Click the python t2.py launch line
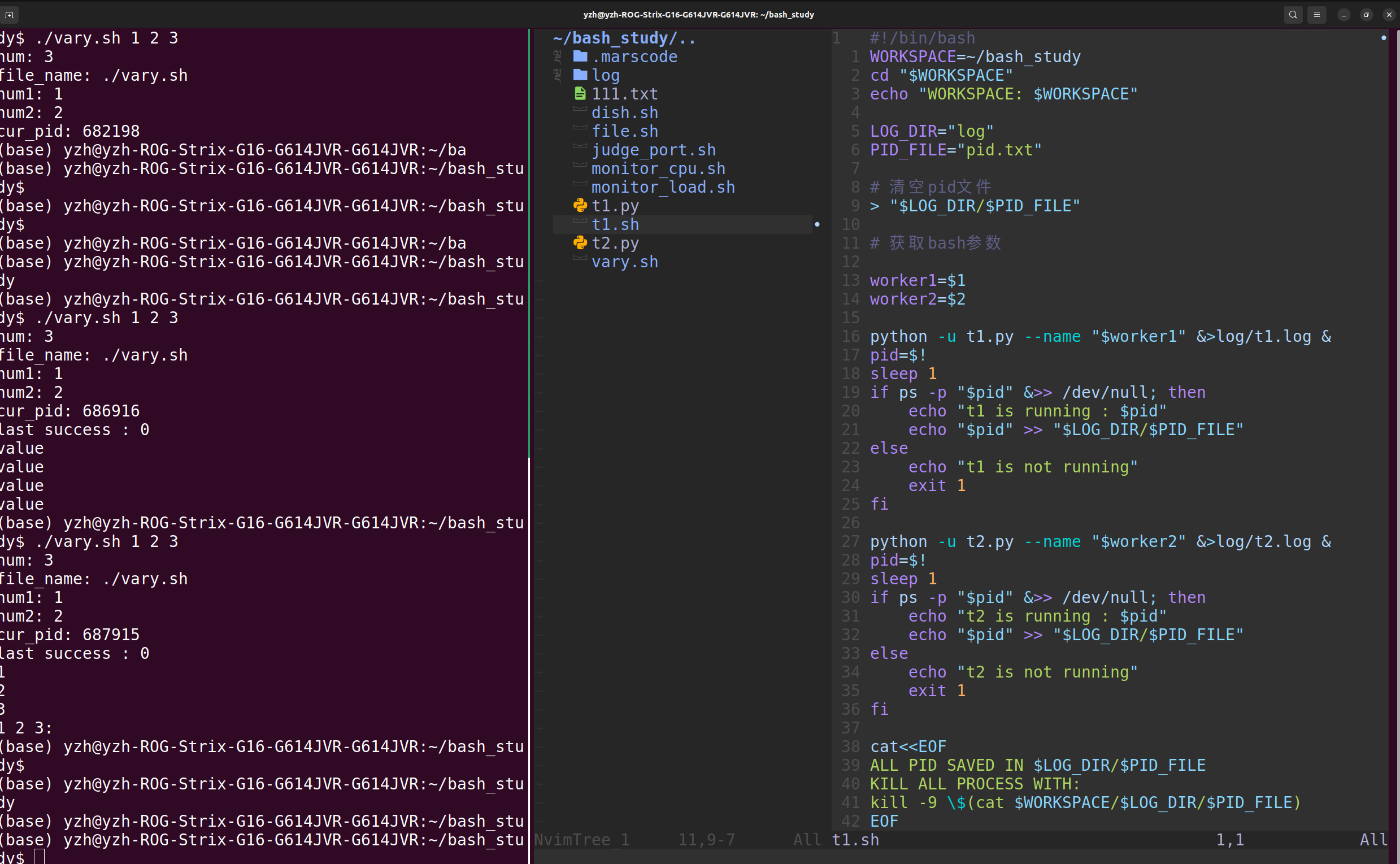This screenshot has height=864, width=1400. click(1100, 542)
